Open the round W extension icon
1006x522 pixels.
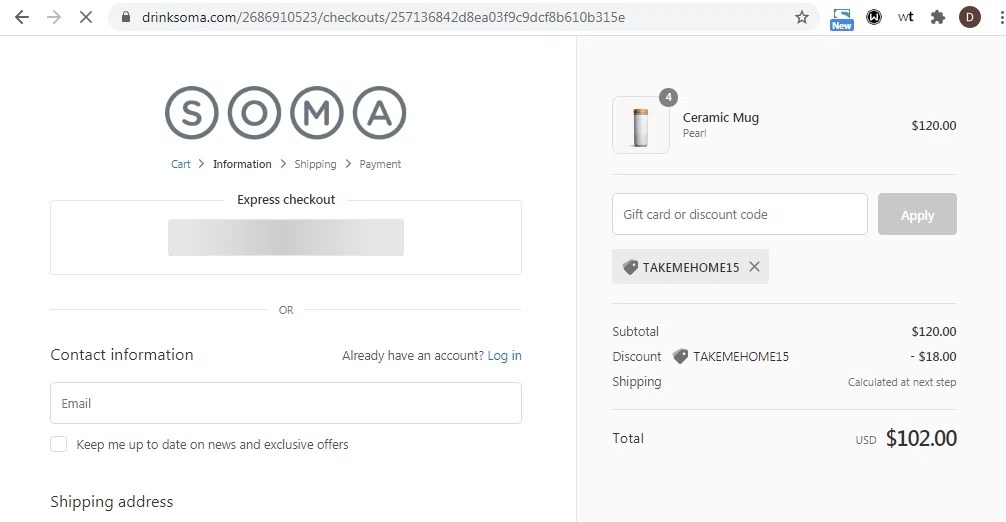pyautogui.click(x=874, y=17)
